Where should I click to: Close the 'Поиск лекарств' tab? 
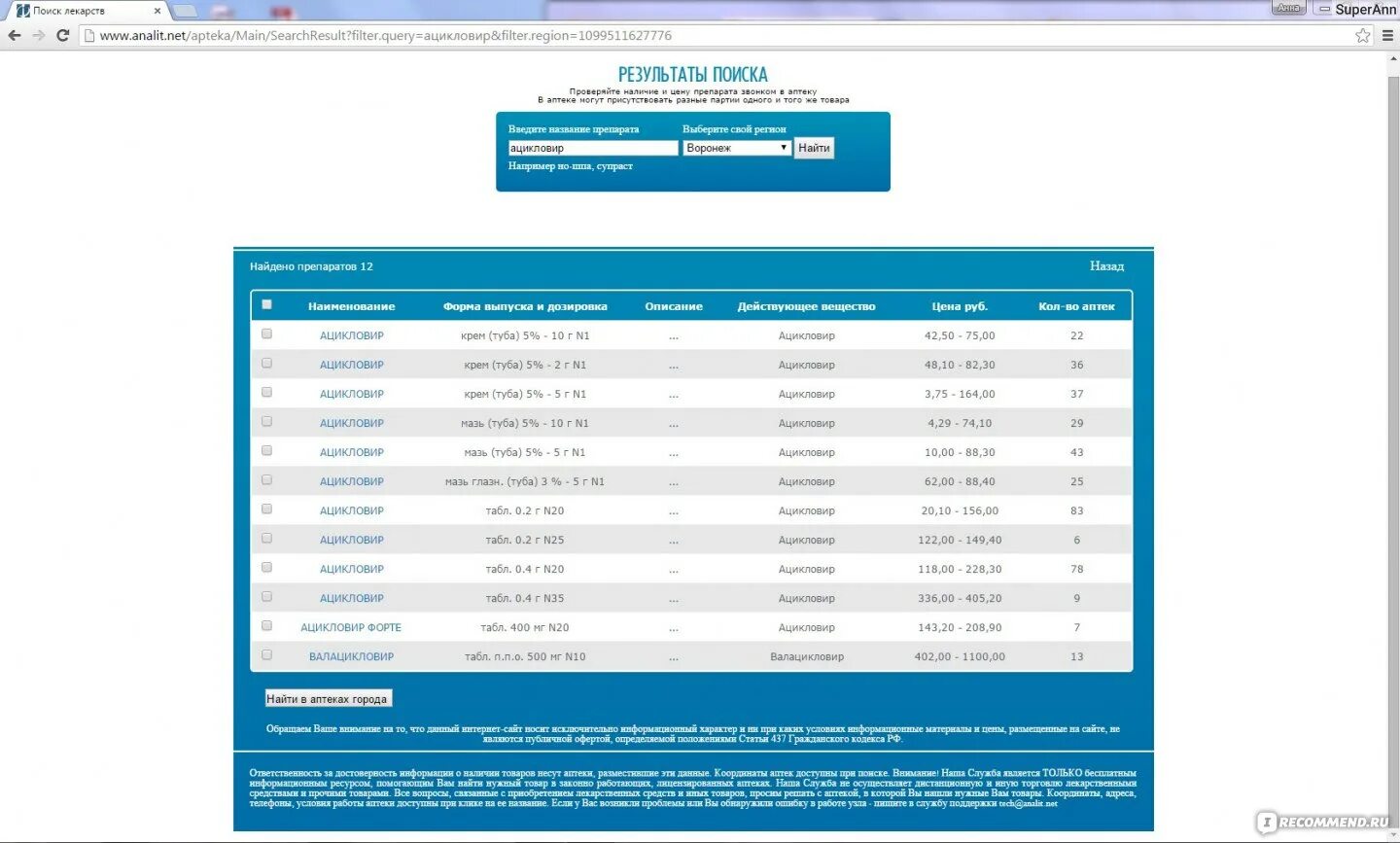click(x=157, y=11)
